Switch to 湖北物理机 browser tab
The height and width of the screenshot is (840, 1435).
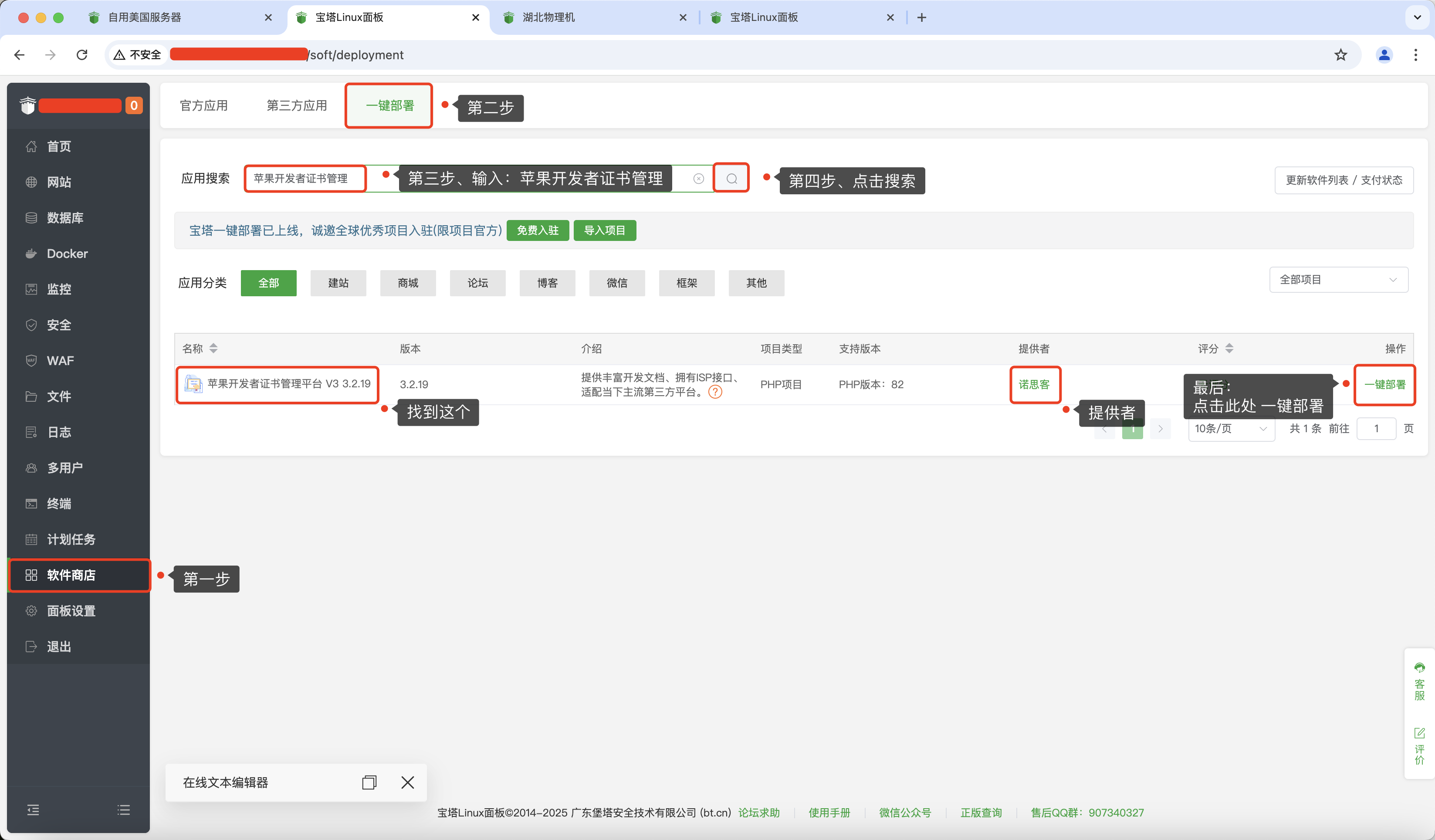point(595,18)
